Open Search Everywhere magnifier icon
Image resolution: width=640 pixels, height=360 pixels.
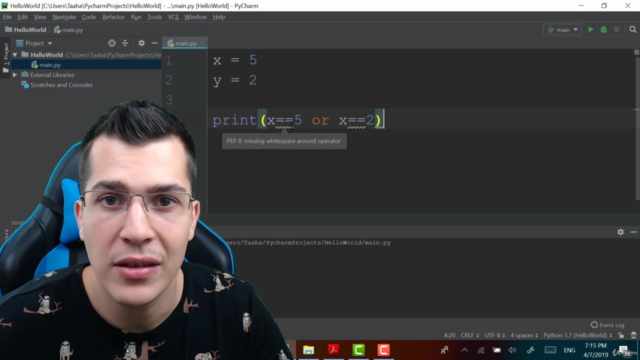(x=633, y=30)
